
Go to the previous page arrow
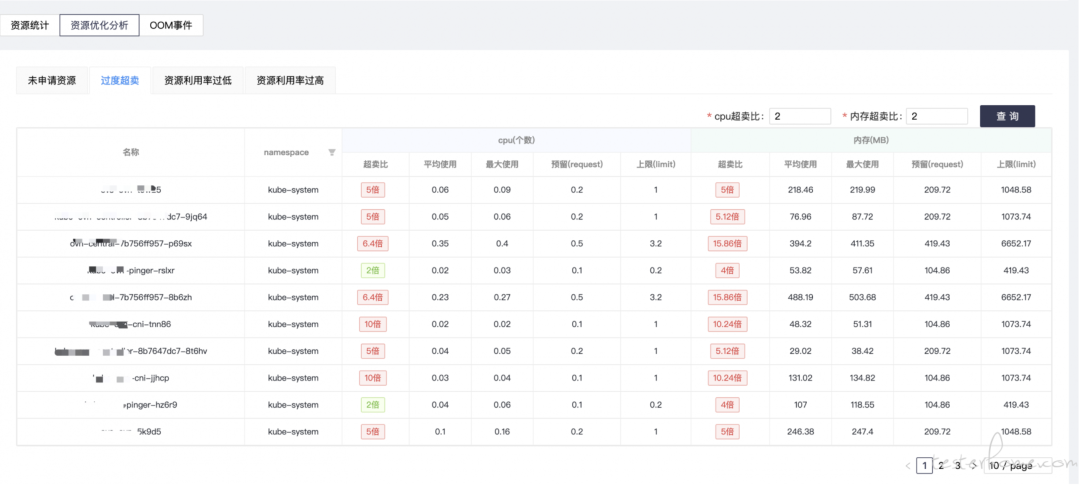click(908, 466)
